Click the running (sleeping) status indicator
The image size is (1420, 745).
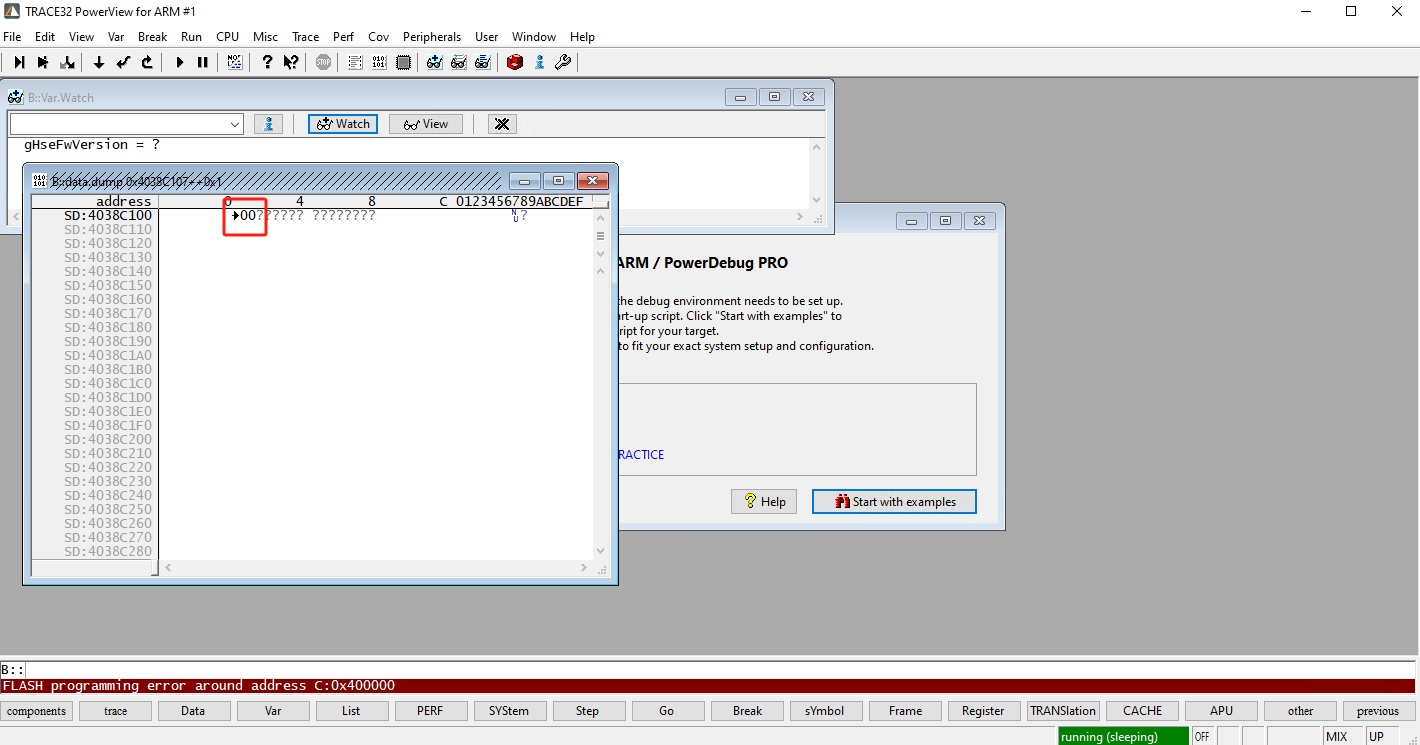tap(1123, 737)
